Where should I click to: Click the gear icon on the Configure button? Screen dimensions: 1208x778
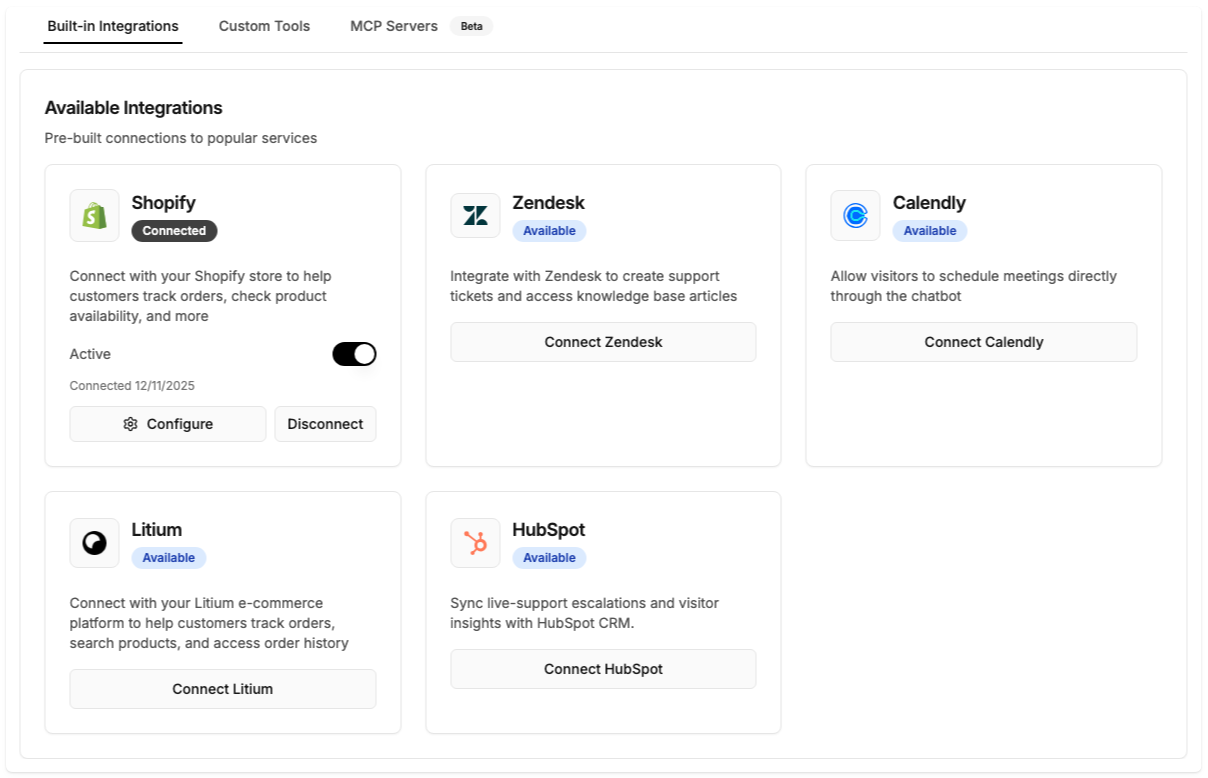(130, 423)
